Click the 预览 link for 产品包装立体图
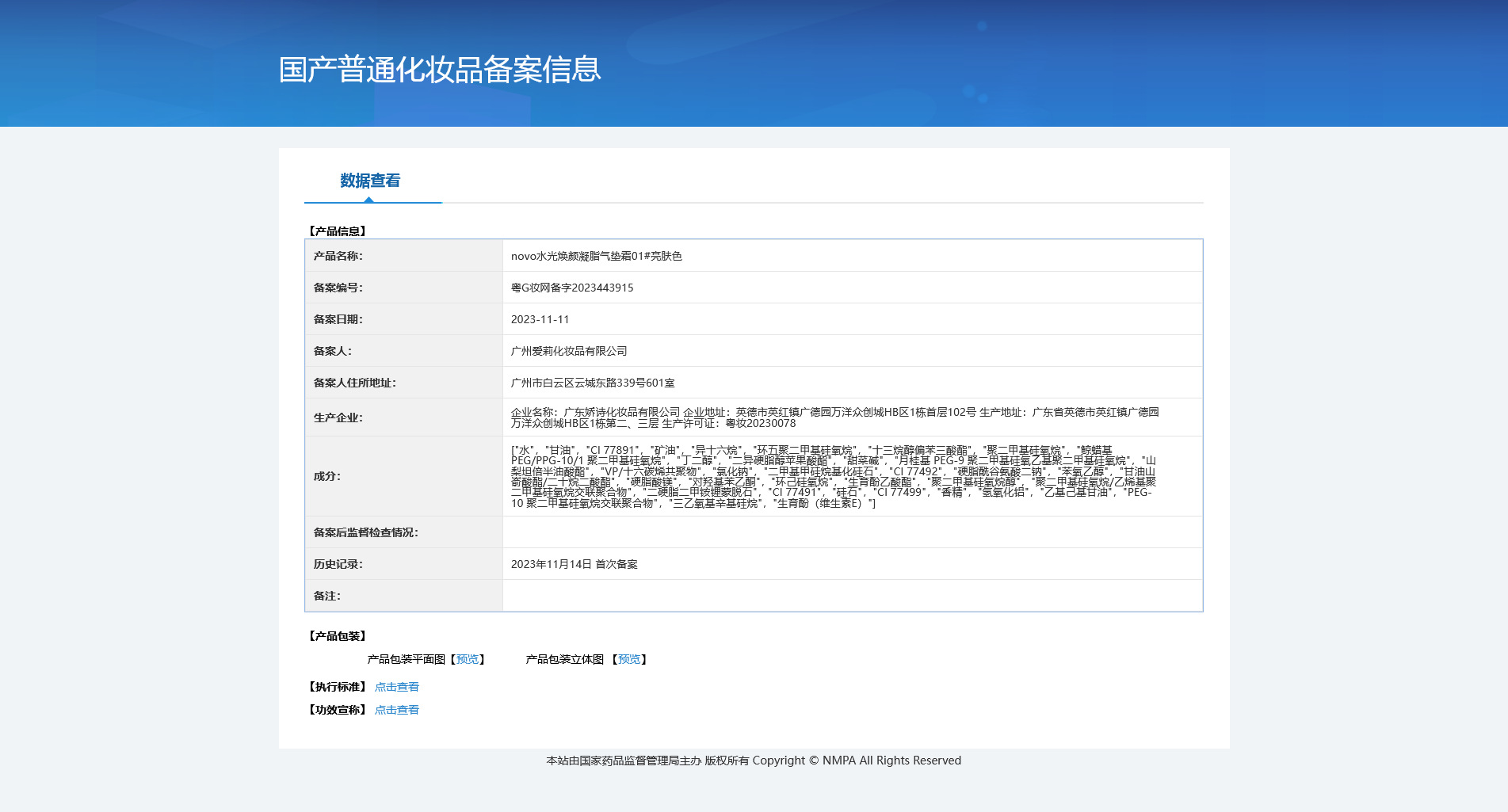 click(629, 659)
